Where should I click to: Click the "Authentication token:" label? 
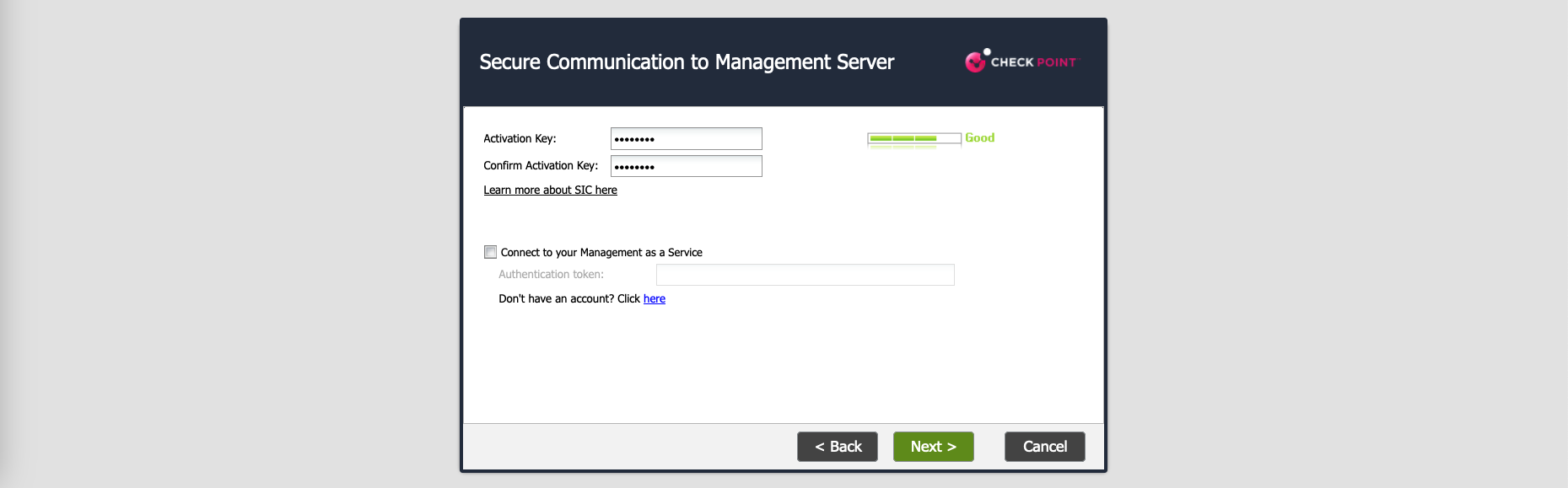point(551,275)
